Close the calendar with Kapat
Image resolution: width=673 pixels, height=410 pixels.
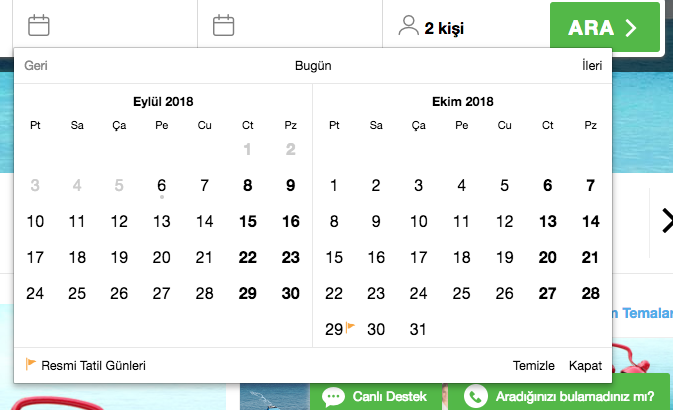[x=585, y=365]
